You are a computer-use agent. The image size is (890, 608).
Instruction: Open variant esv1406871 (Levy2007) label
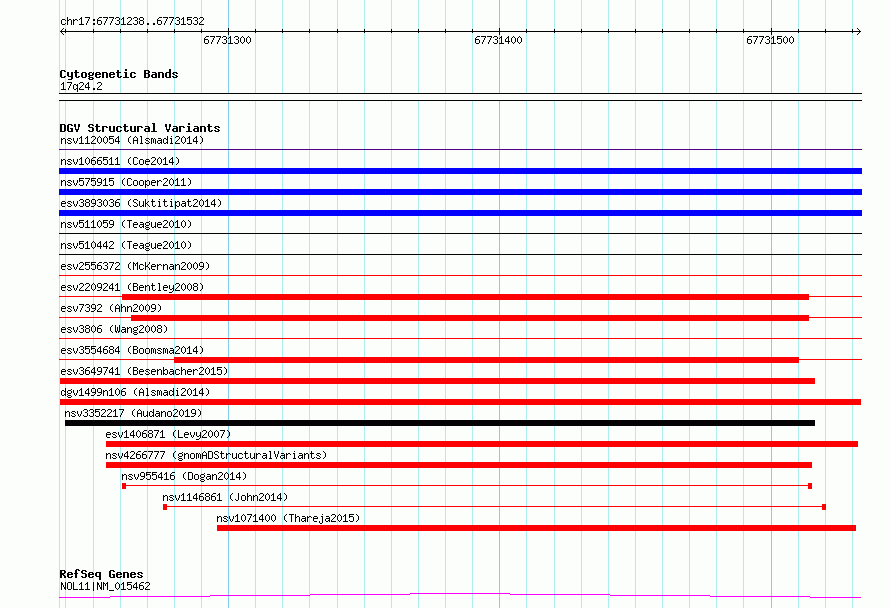[168, 434]
